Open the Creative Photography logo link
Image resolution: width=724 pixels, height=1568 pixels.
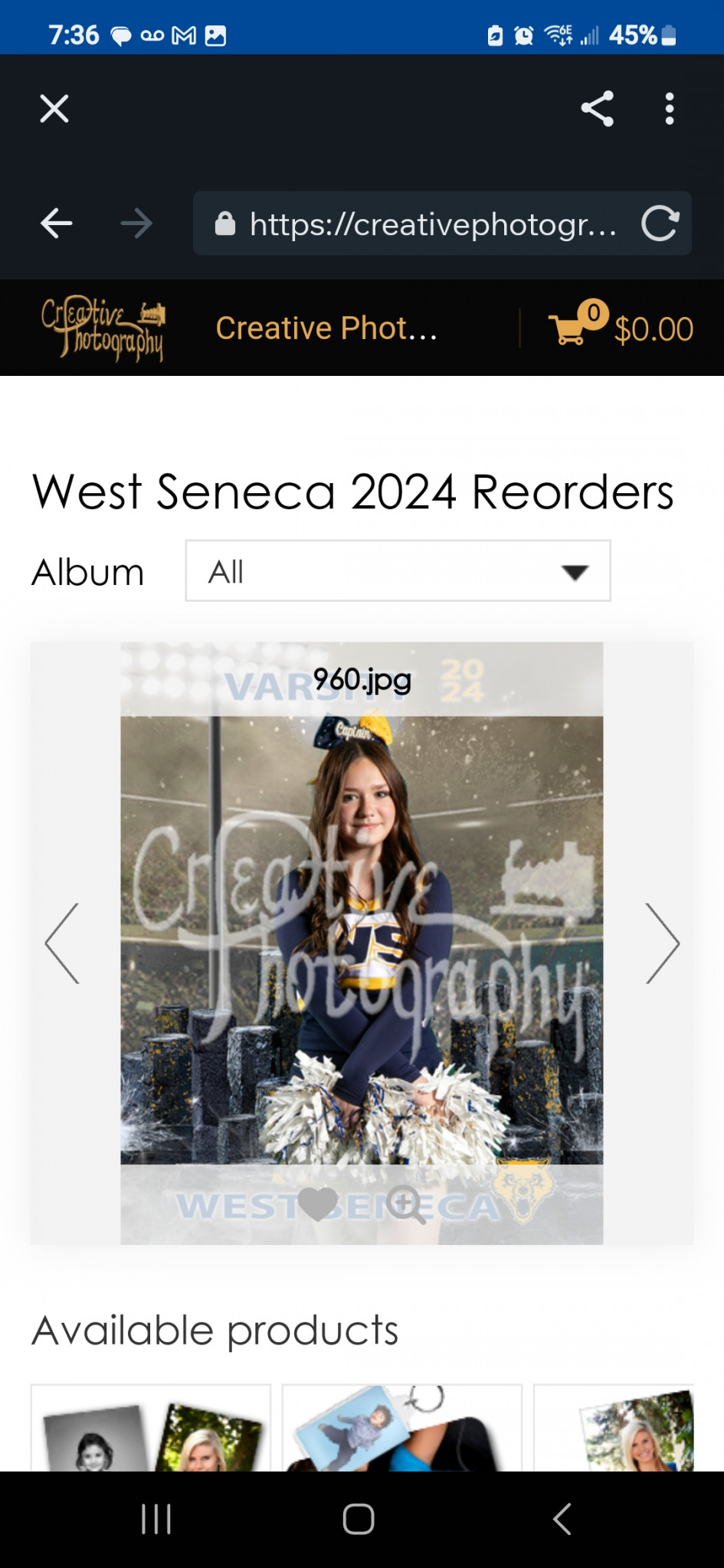pyautogui.click(x=103, y=328)
